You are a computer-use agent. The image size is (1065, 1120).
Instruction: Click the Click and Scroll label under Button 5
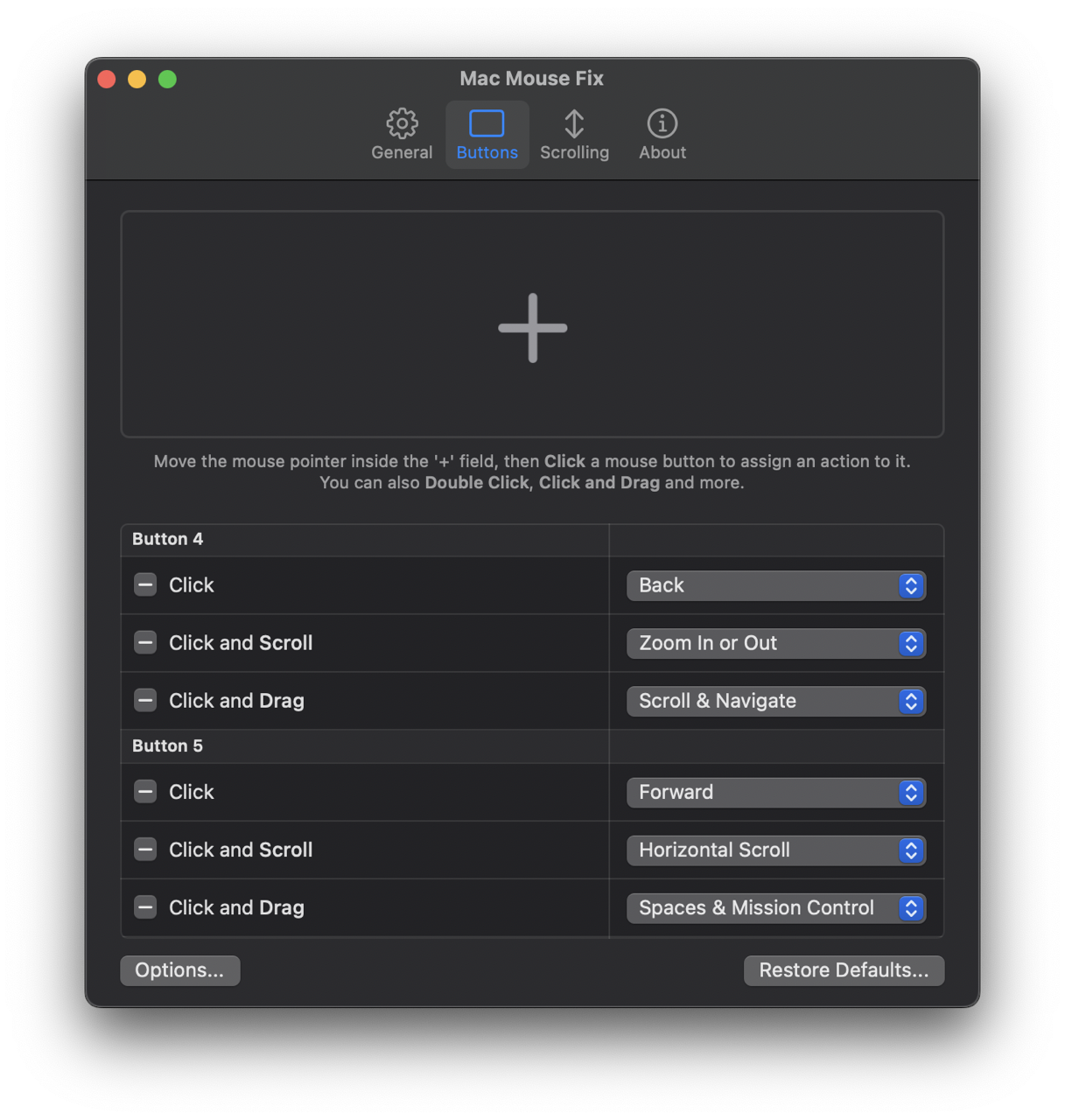click(x=241, y=849)
